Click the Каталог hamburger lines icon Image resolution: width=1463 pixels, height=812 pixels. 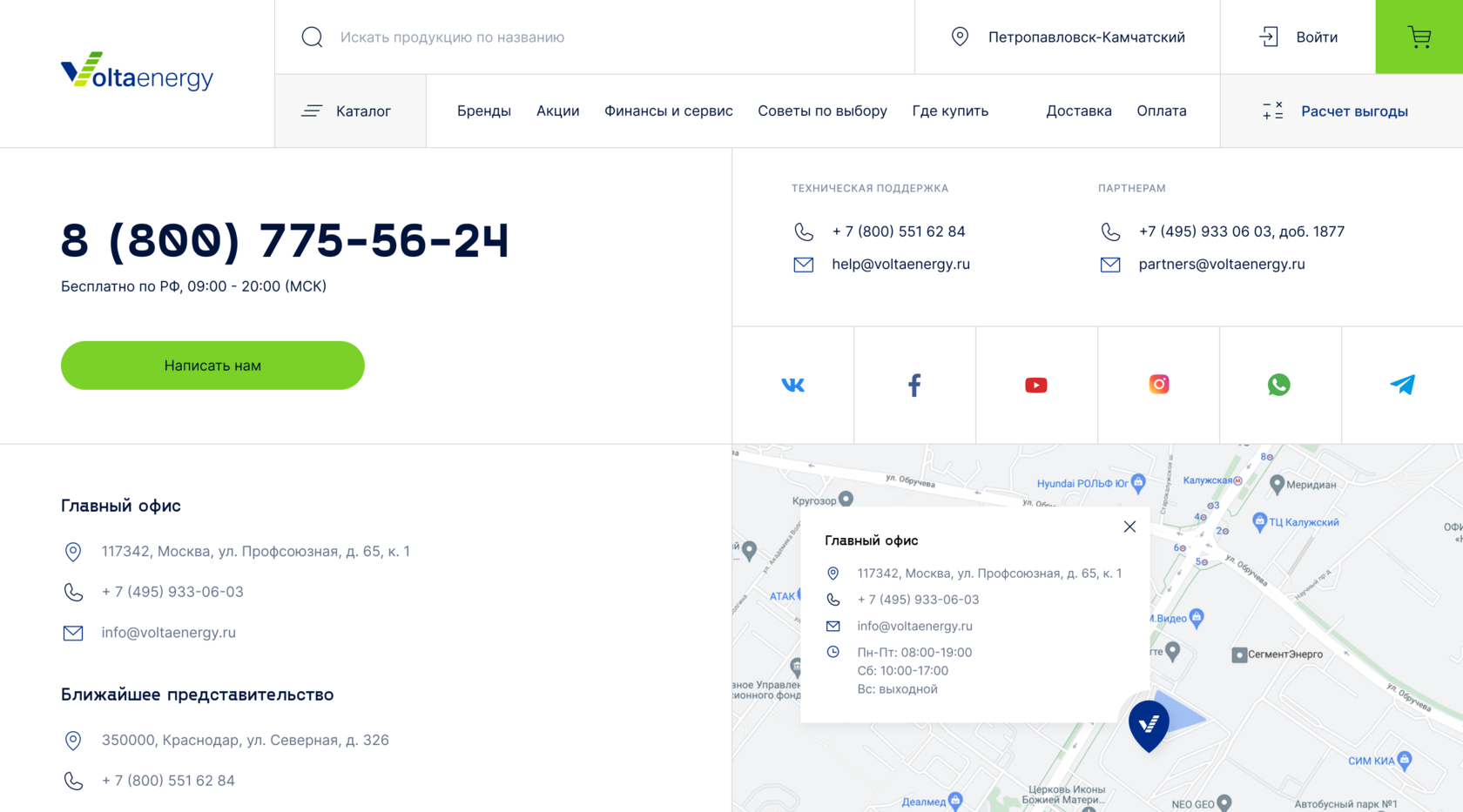tap(312, 111)
